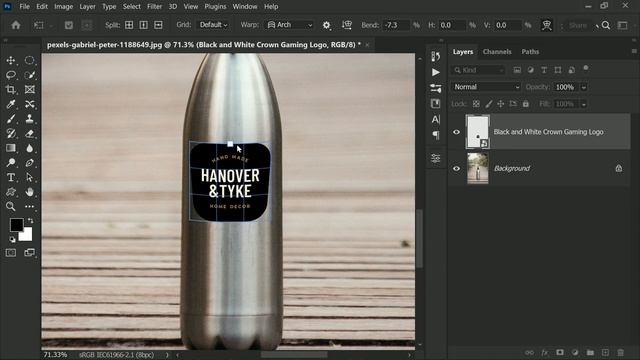Select the Dodge tool
The width and height of the screenshot is (640, 360).
pyautogui.click(x=11, y=163)
